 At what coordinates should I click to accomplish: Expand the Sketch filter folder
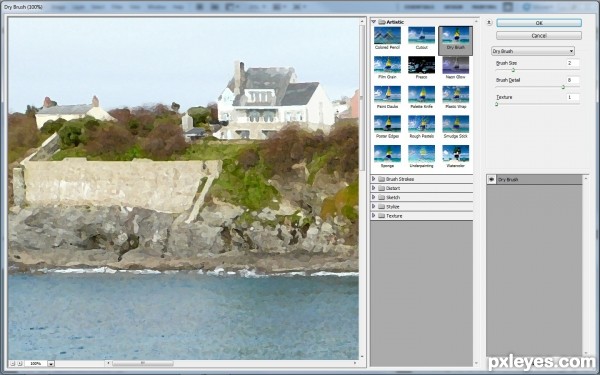coord(373,197)
